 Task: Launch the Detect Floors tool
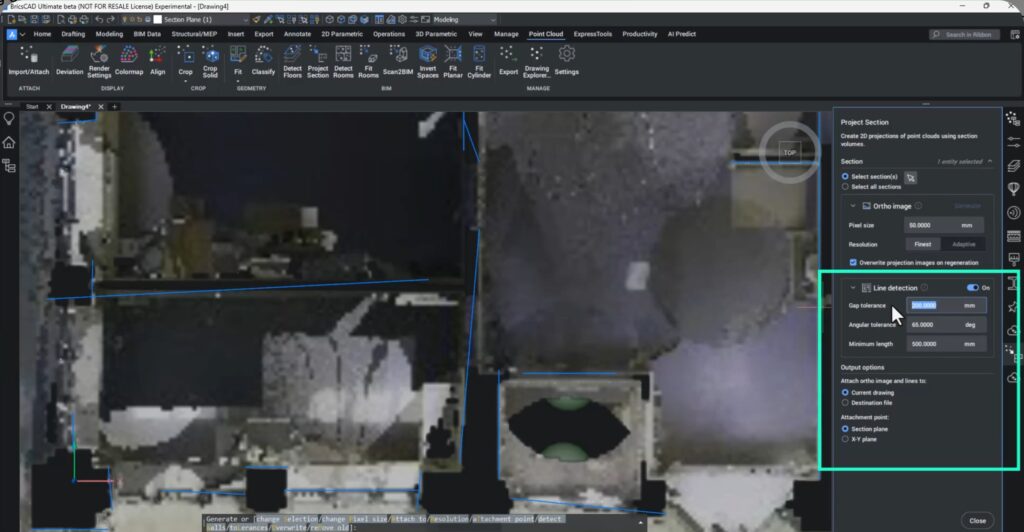[293, 61]
